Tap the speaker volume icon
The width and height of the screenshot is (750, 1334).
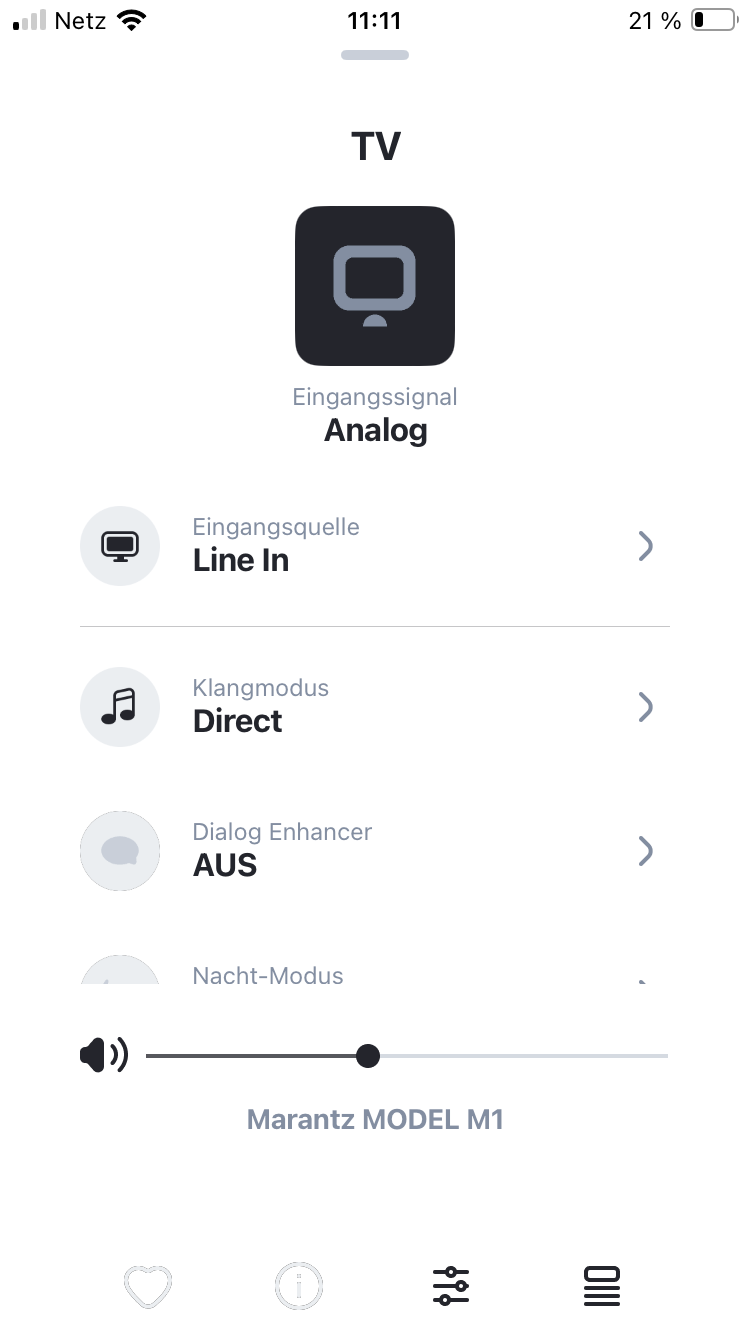(104, 1055)
